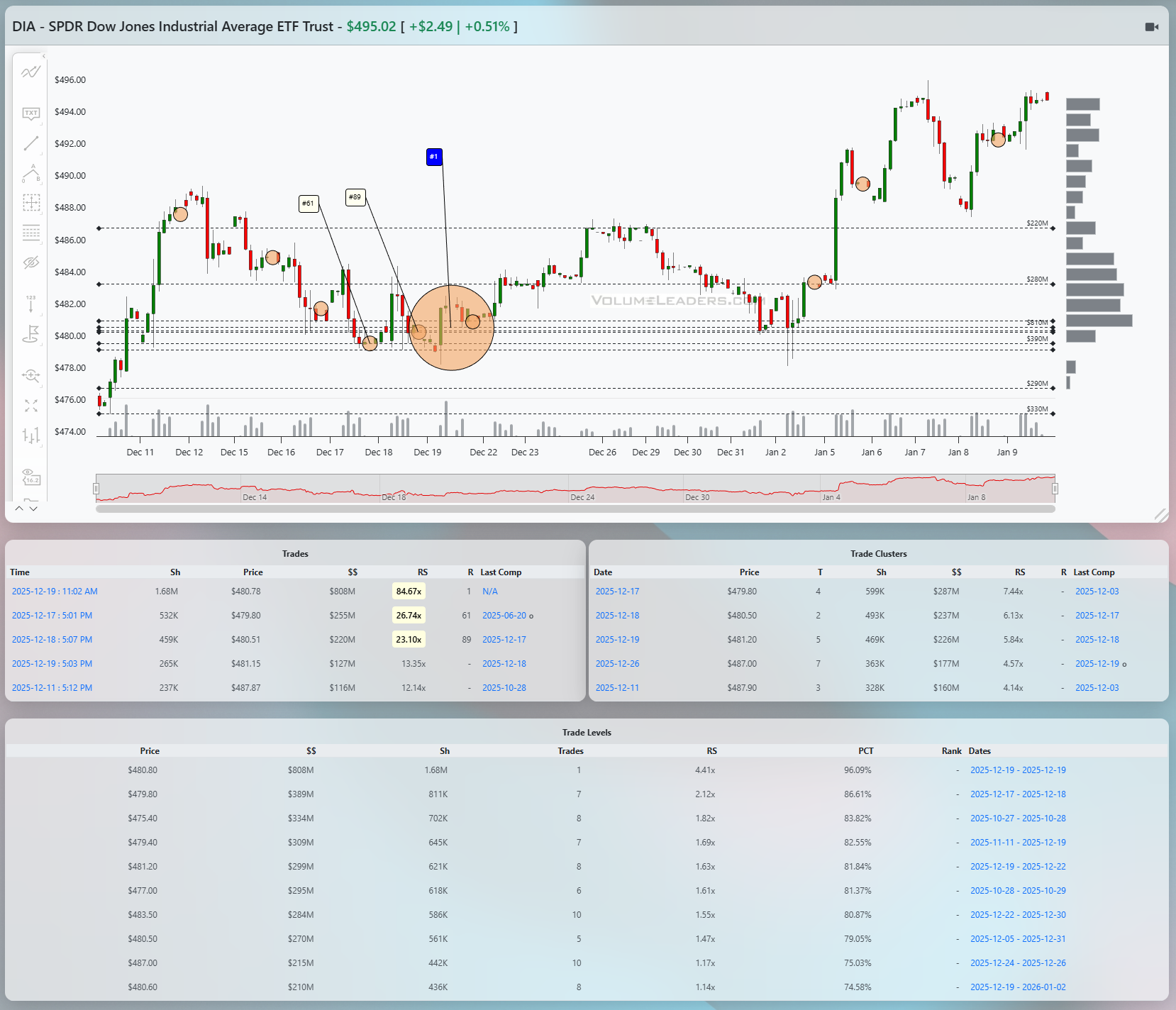Click the $290M level line label
The width and height of the screenshot is (1176, 1010).
(x=1037, y=384)
